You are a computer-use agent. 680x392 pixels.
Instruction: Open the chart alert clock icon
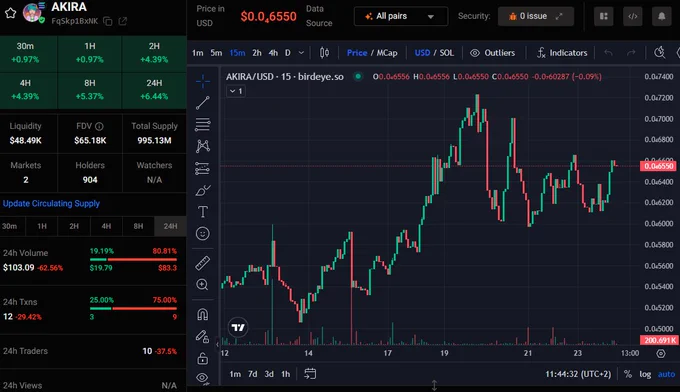660,53
